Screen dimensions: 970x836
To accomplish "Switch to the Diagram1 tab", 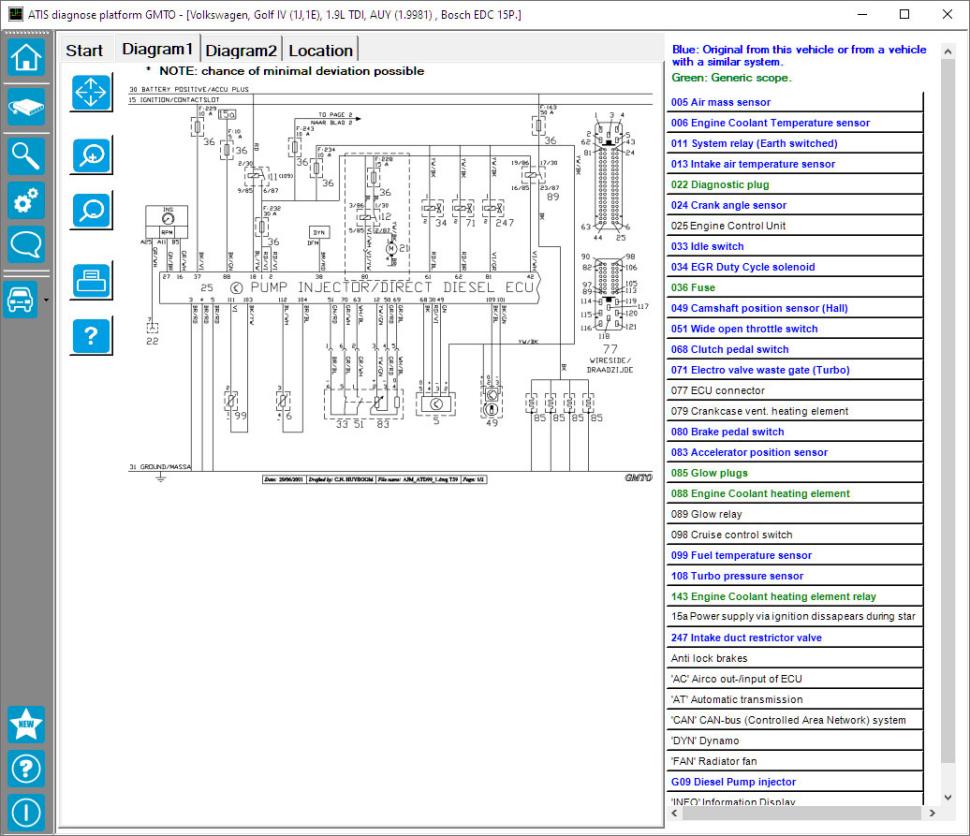I will click(157, 49).
